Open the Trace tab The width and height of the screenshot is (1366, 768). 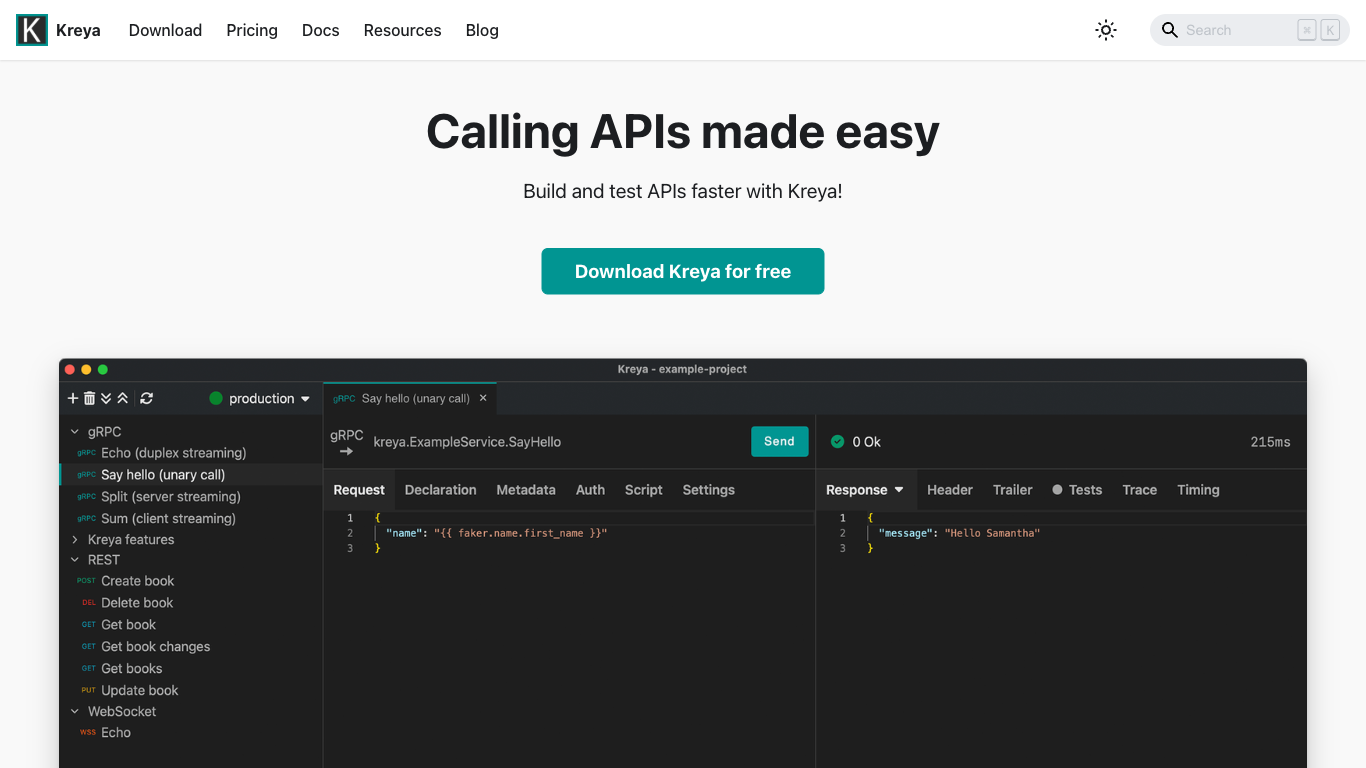(1140, 490)
